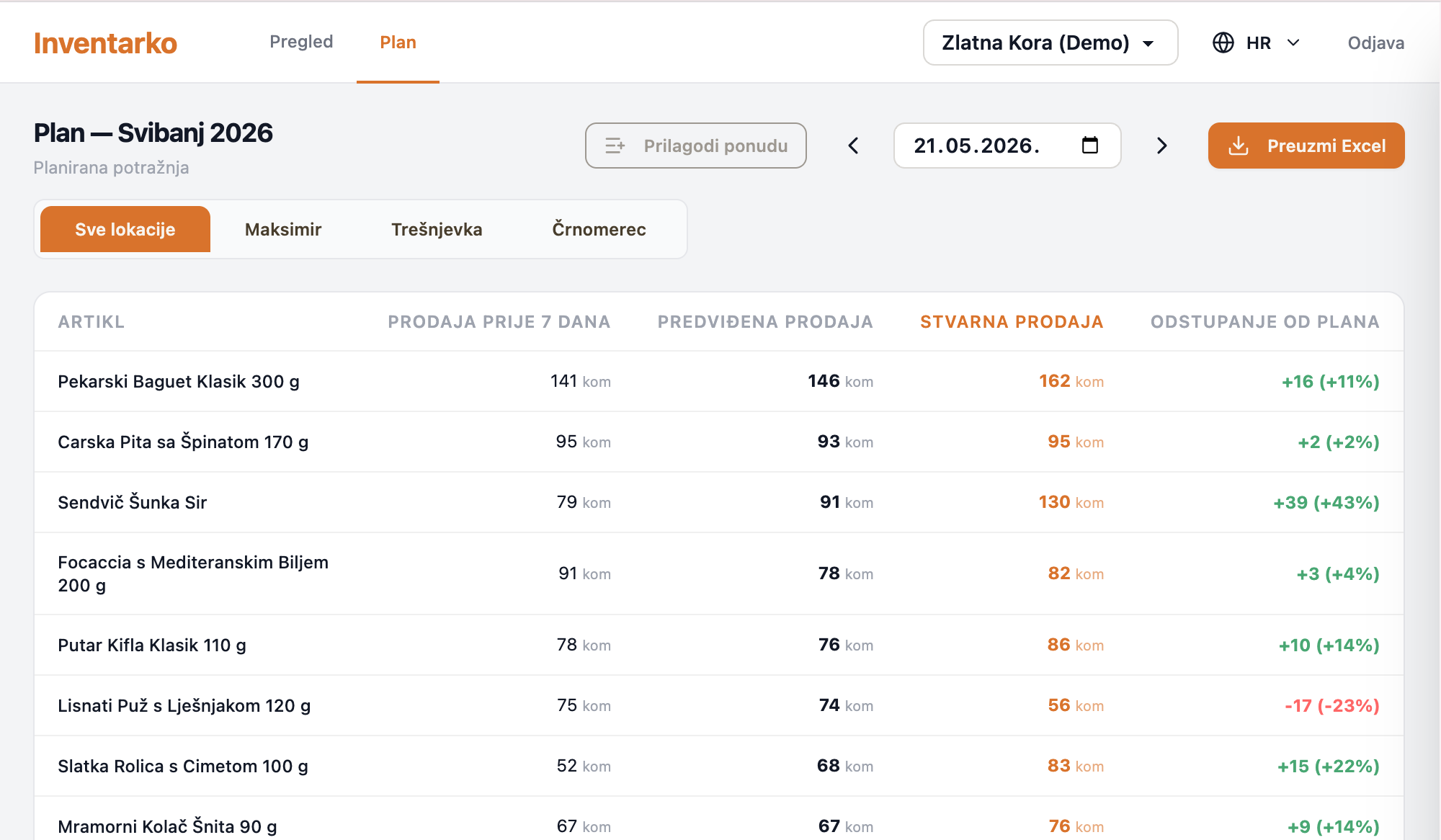Select Focaccia s Mediteranskim Biljem row
Viewport: 1441px width, 840px height.
tap(719, 573)
